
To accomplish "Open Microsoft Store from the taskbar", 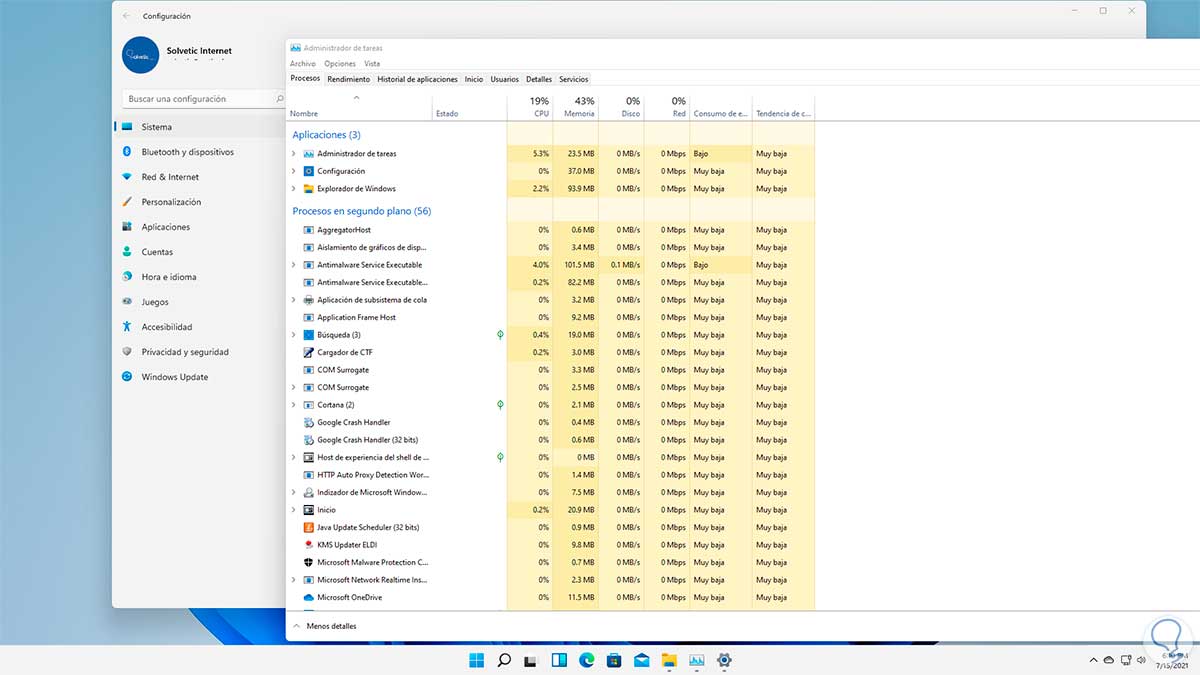I will pos(614,660).
